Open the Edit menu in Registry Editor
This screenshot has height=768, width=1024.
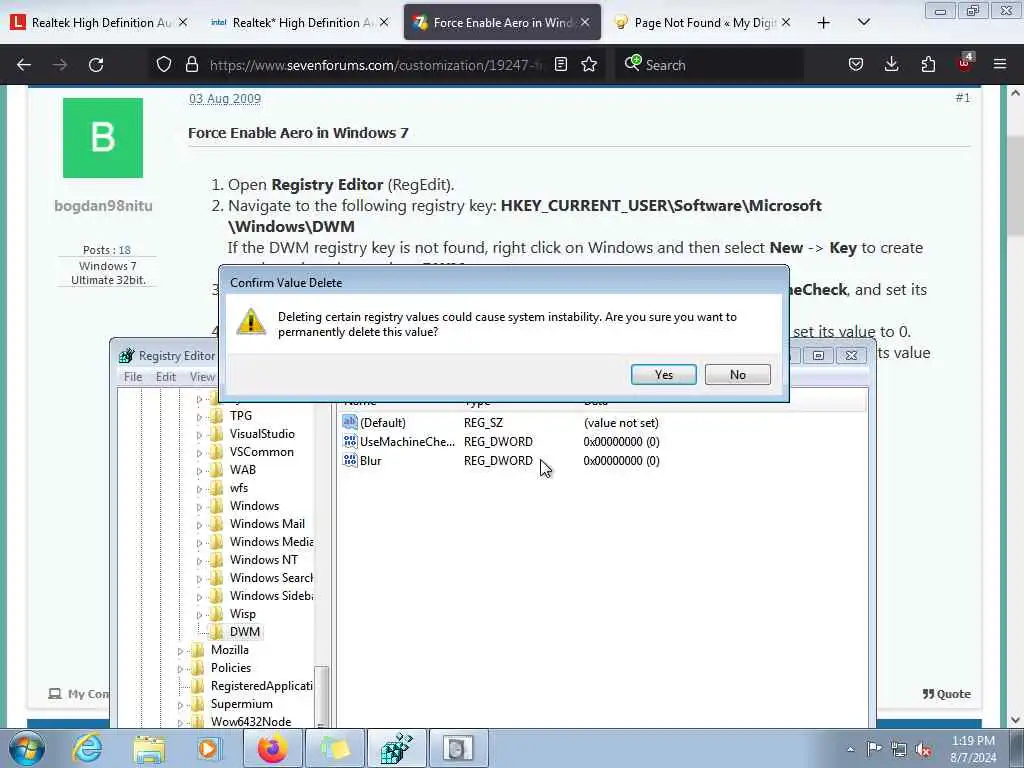click(x=165, y=377)
